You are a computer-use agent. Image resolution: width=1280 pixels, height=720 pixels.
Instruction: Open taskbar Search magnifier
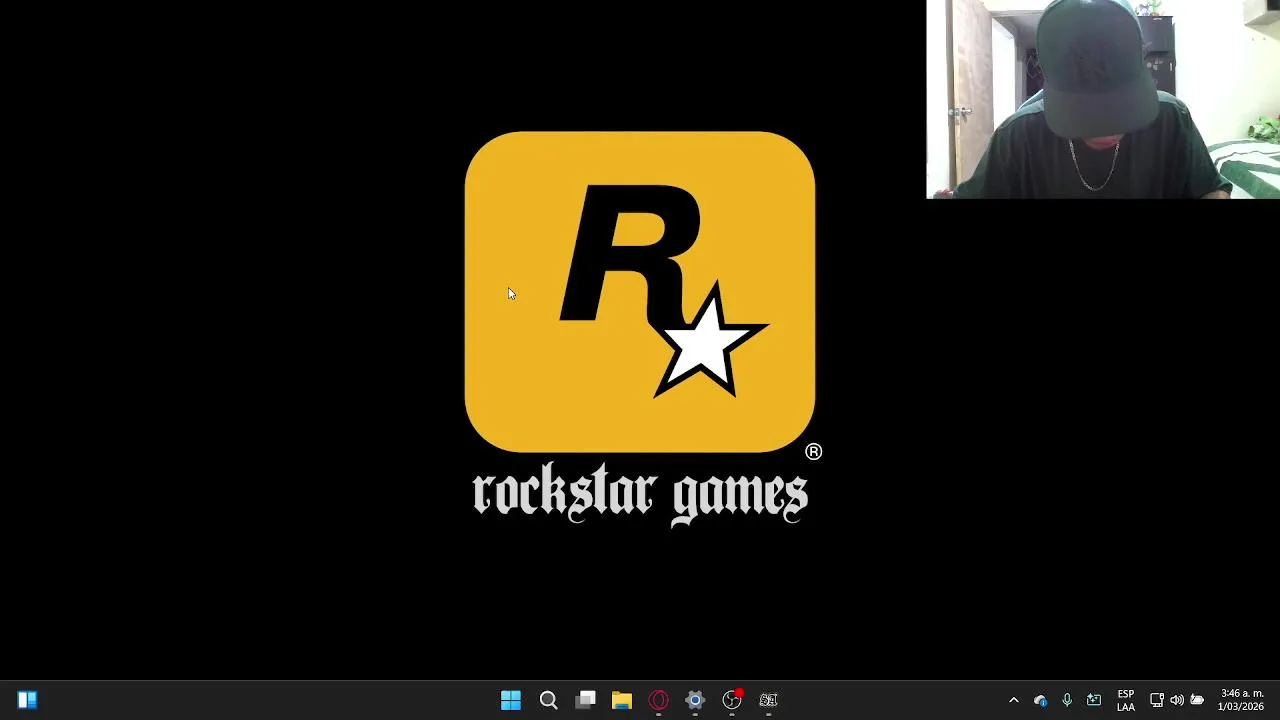point(548,700)
